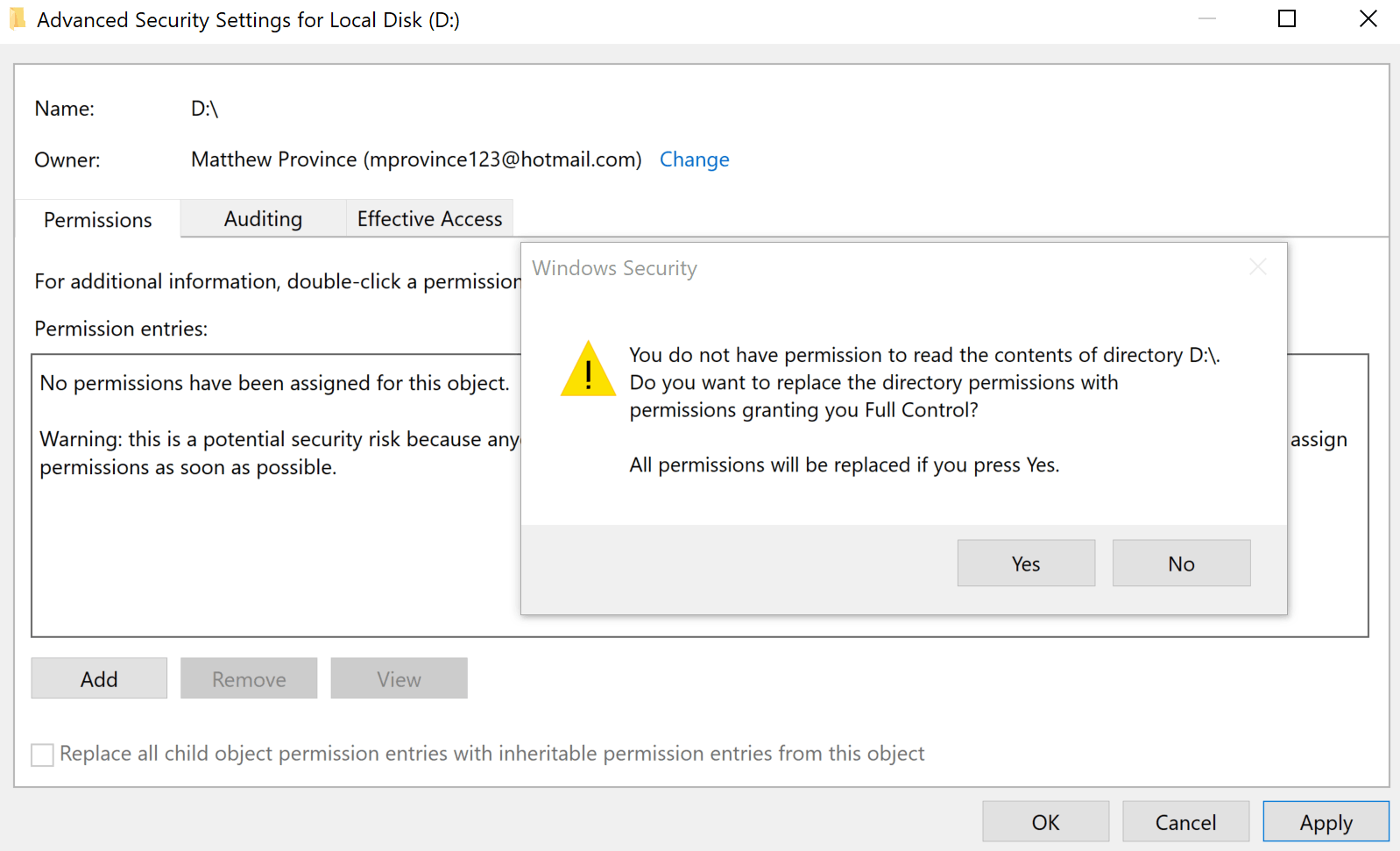
Task: Confirm settings with the OK button
Action: point(1045,822)
